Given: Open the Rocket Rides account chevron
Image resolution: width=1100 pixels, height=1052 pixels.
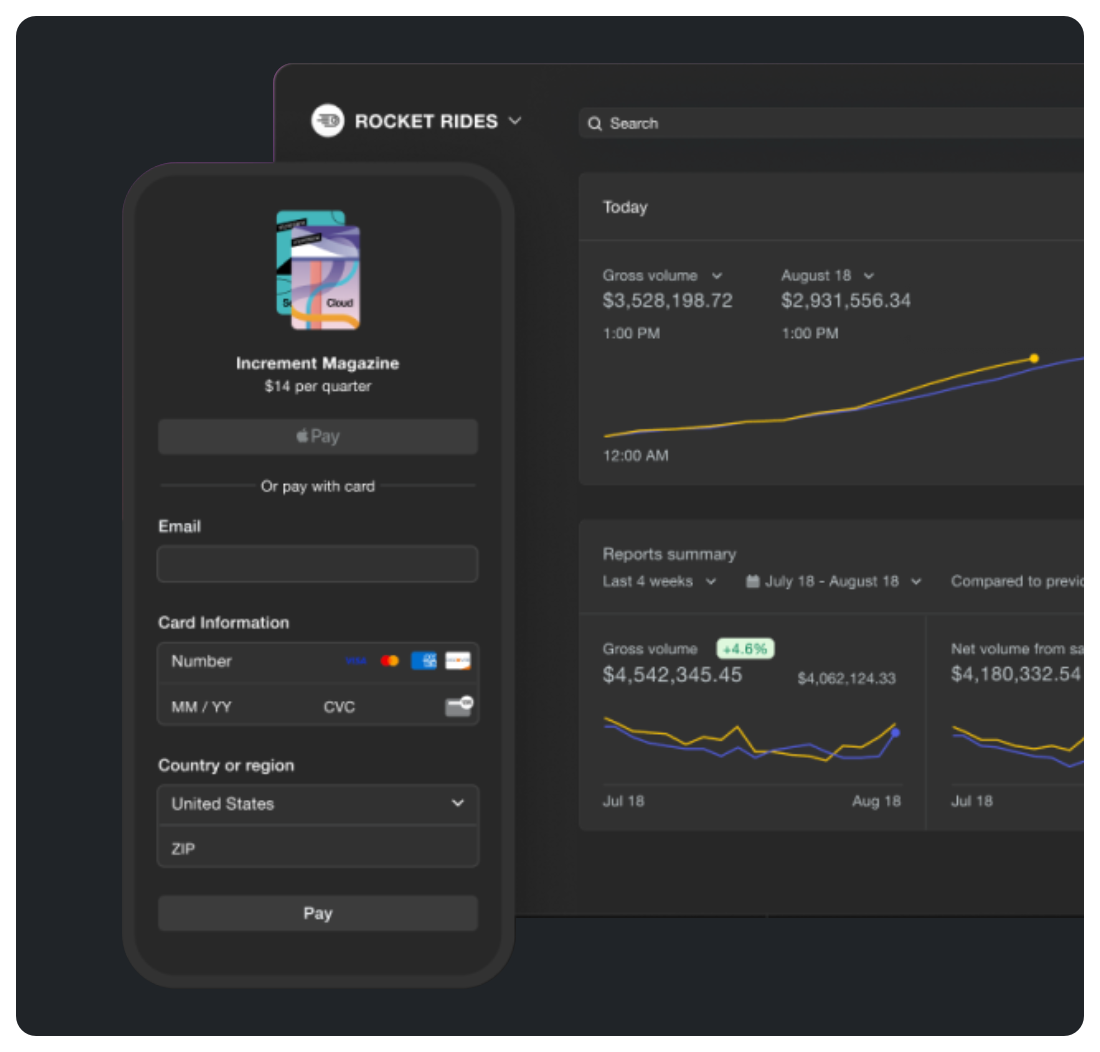Looking at the screenshot, I should (515, 121).
